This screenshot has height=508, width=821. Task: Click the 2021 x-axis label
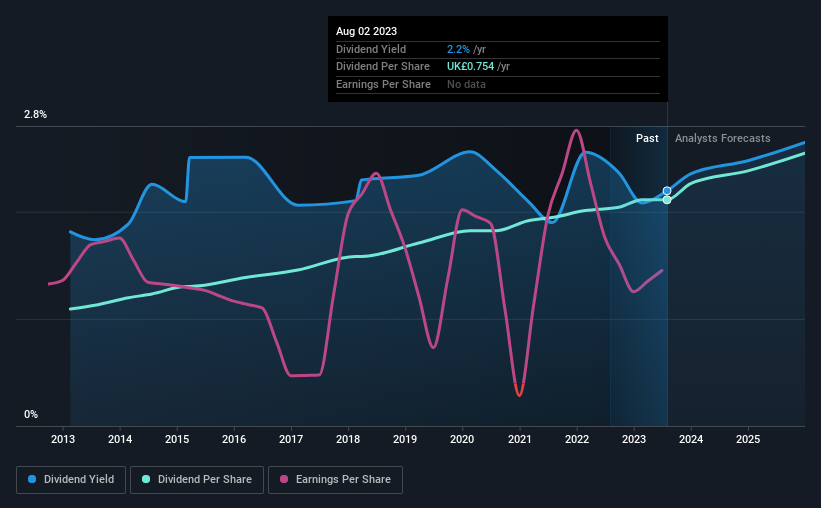click(x=519, y=439)
